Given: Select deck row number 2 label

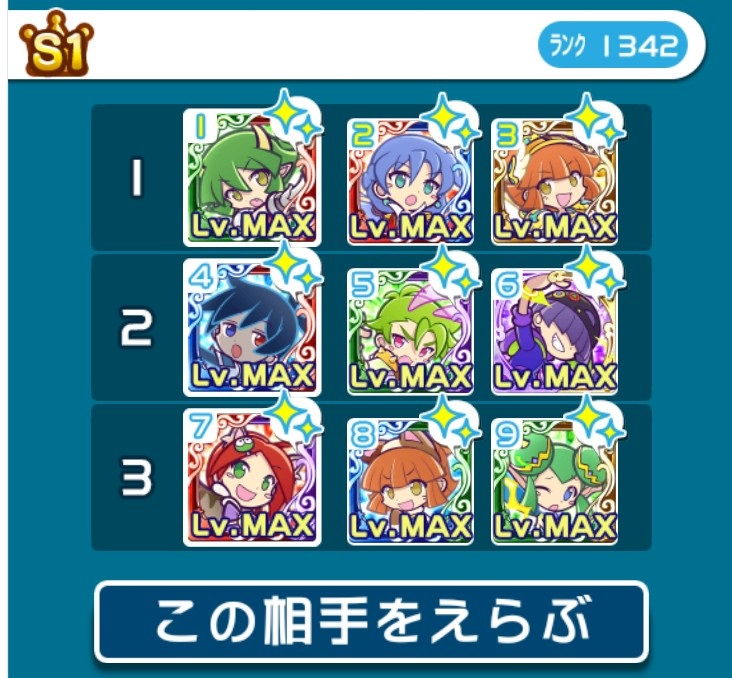Looking at the screenshot, I should coord(136,327).
